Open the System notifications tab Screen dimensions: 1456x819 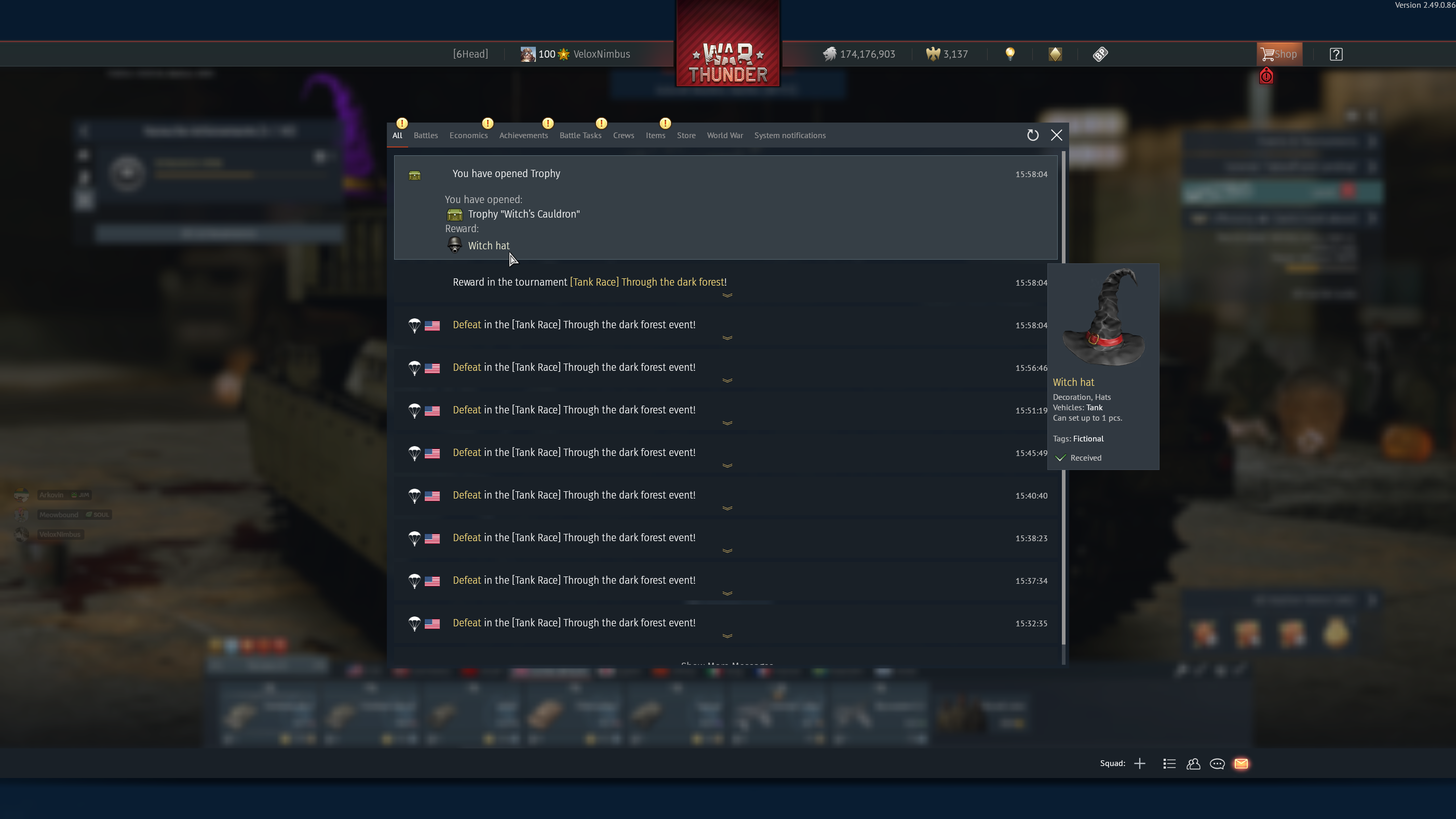pyautogui.click(x=790, y=136)
